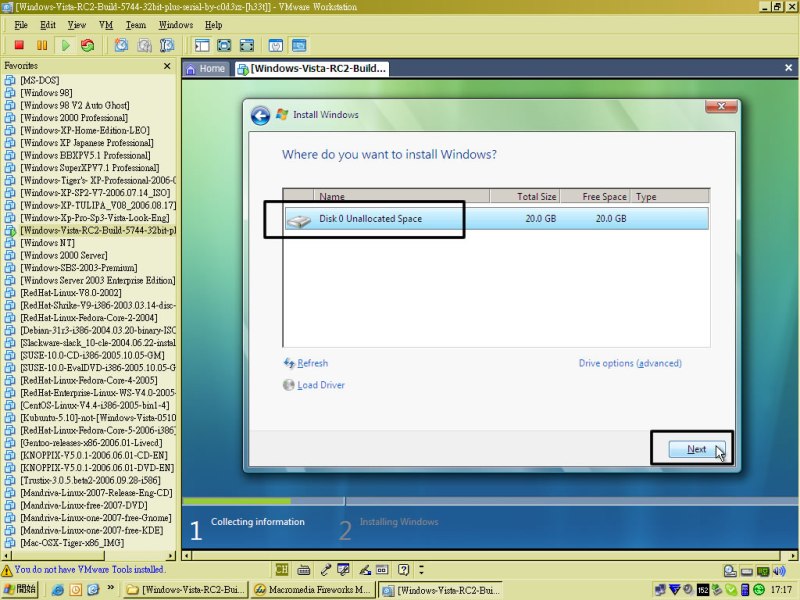Click the VMware sound device status icon
Viewport: 800px width, 600px height.
click(x=779, y=571)
